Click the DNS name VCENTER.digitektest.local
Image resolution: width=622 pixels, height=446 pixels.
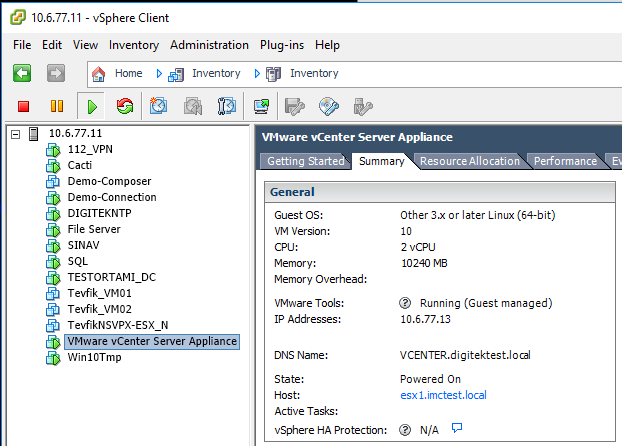coord(465,355)
